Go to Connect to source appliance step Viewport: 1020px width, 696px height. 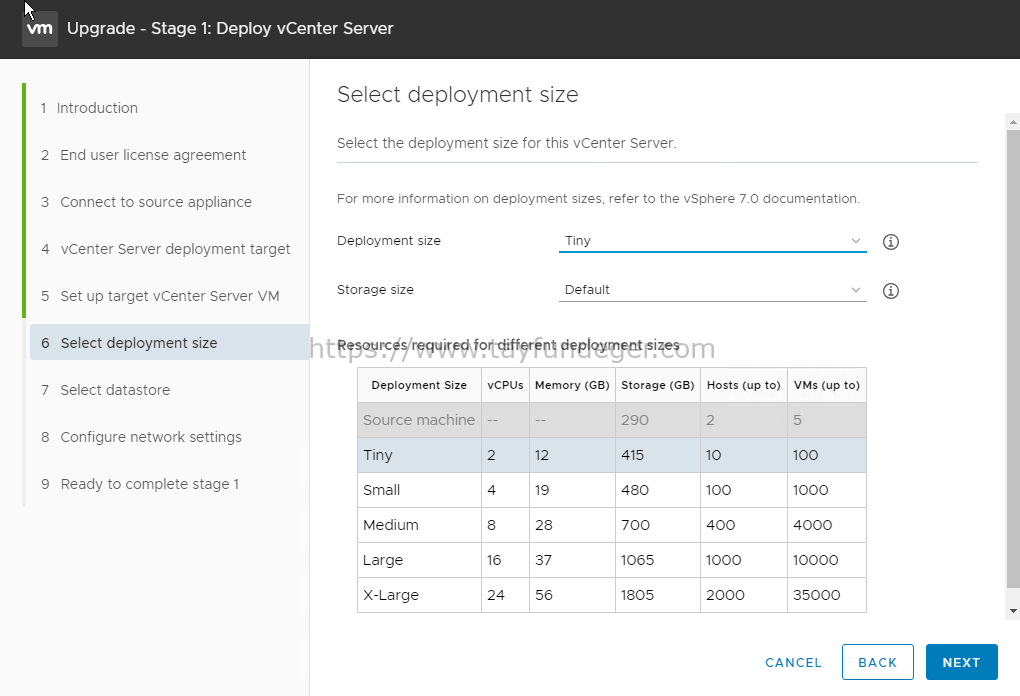point(146,202)
